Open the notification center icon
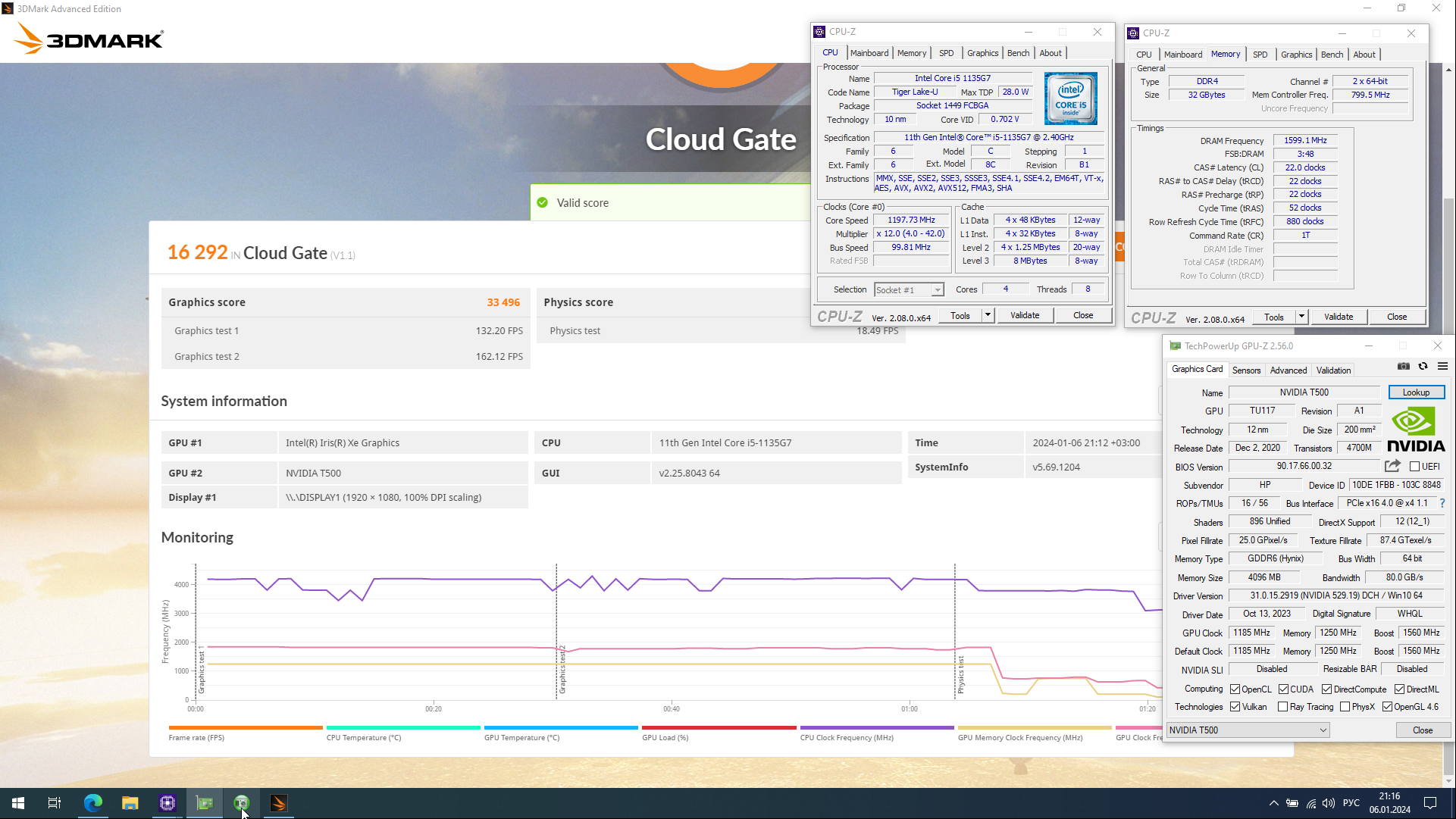 1430,803
